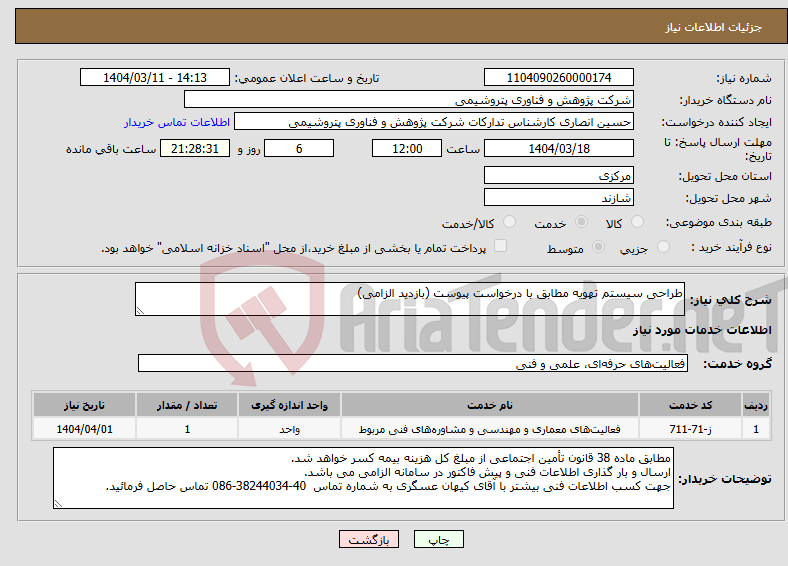Click the ردیف column header
The height and width of the screenshot is (566, 788).
pyautogui.click(x=755, y=405)
